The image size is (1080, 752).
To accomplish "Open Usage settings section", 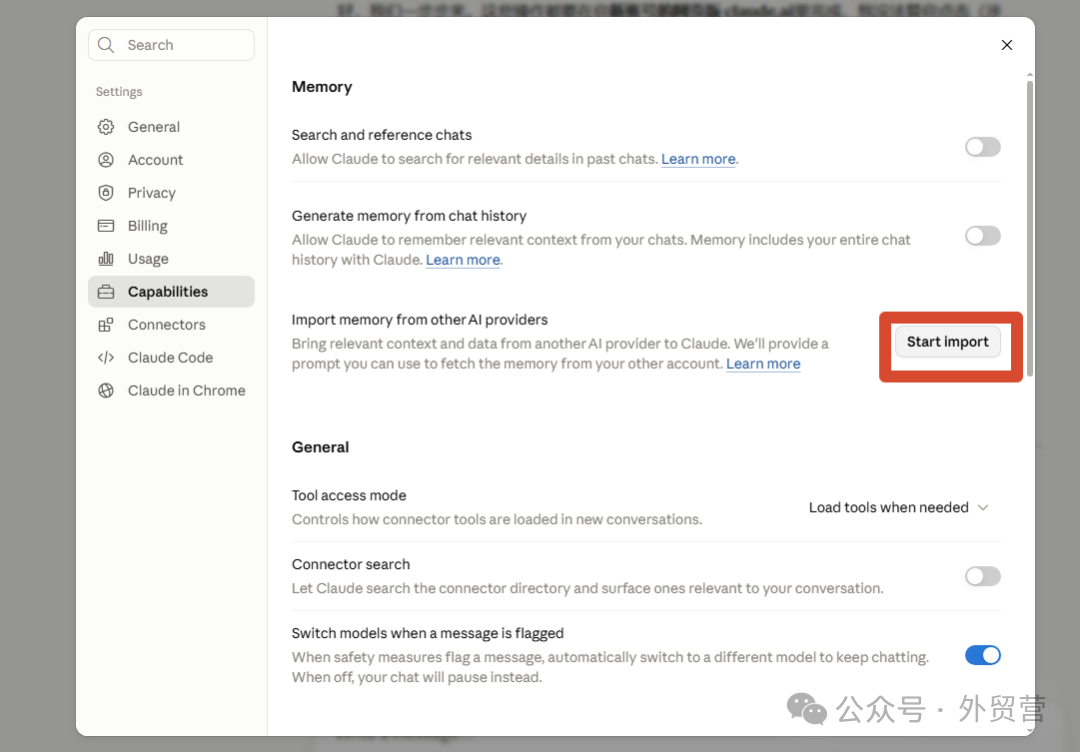I will tap(171, 259).
